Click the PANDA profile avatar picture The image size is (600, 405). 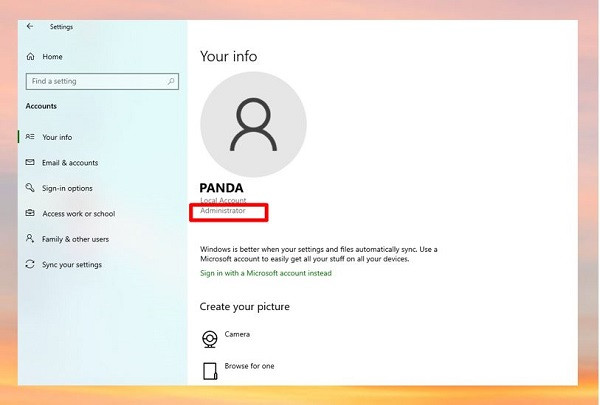tap(253, 124)
